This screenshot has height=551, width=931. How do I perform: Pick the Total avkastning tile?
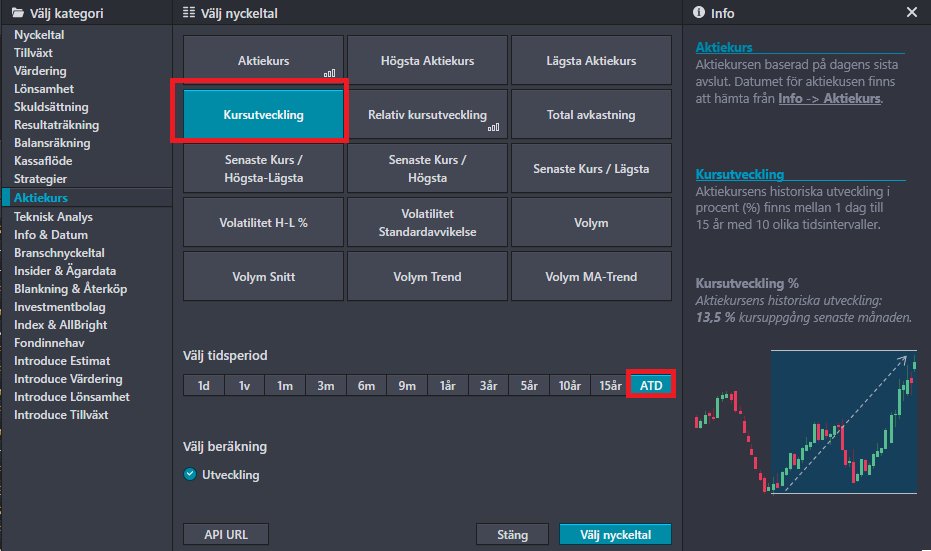tap(591, 114)
